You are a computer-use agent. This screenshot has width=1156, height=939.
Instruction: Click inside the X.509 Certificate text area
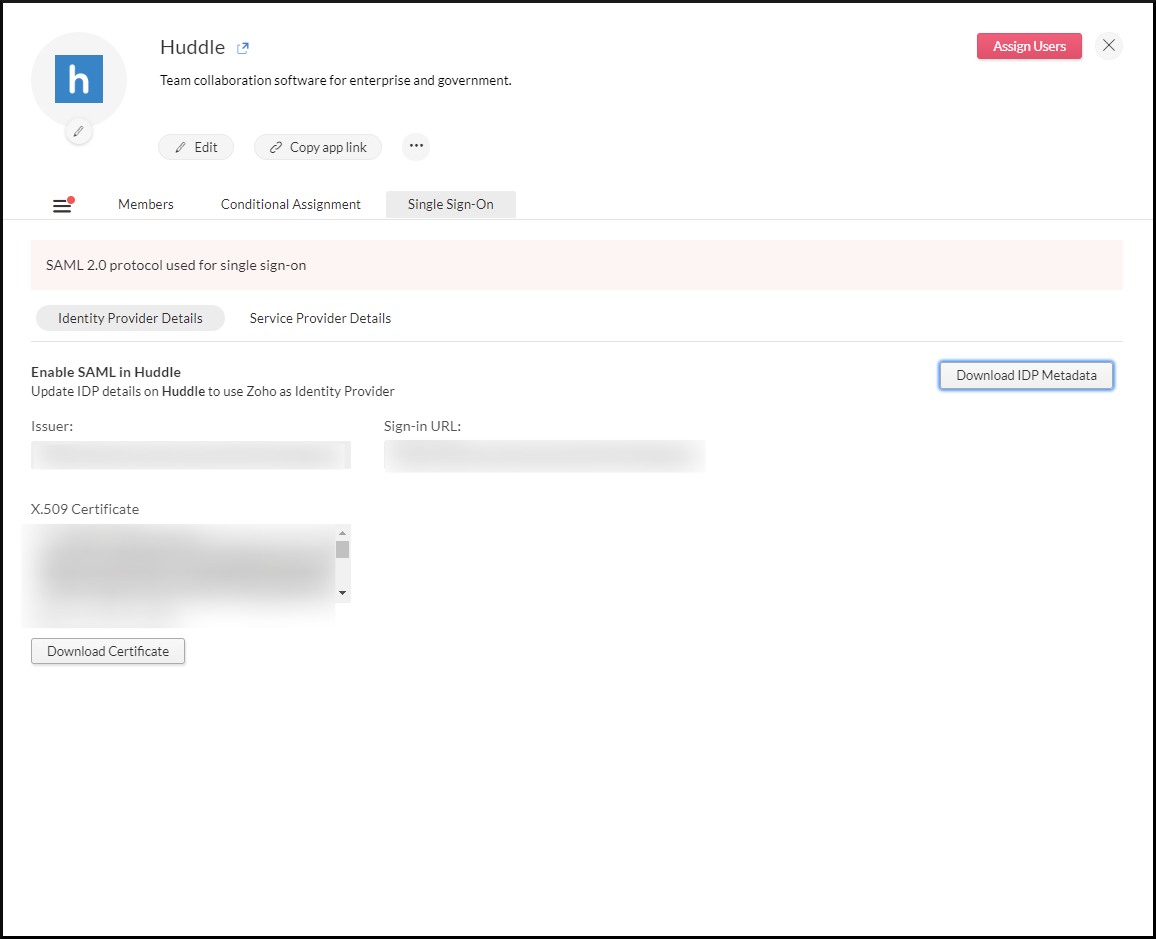coord(183,565)
